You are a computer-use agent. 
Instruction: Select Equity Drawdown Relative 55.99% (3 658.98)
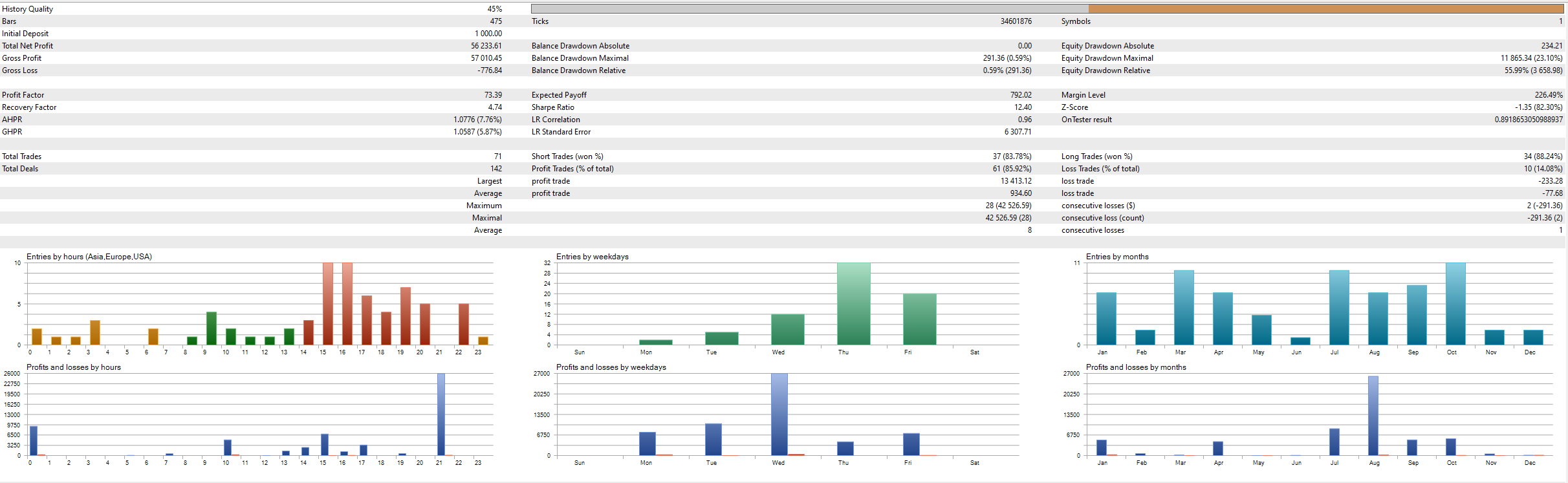coord(1533,70)
